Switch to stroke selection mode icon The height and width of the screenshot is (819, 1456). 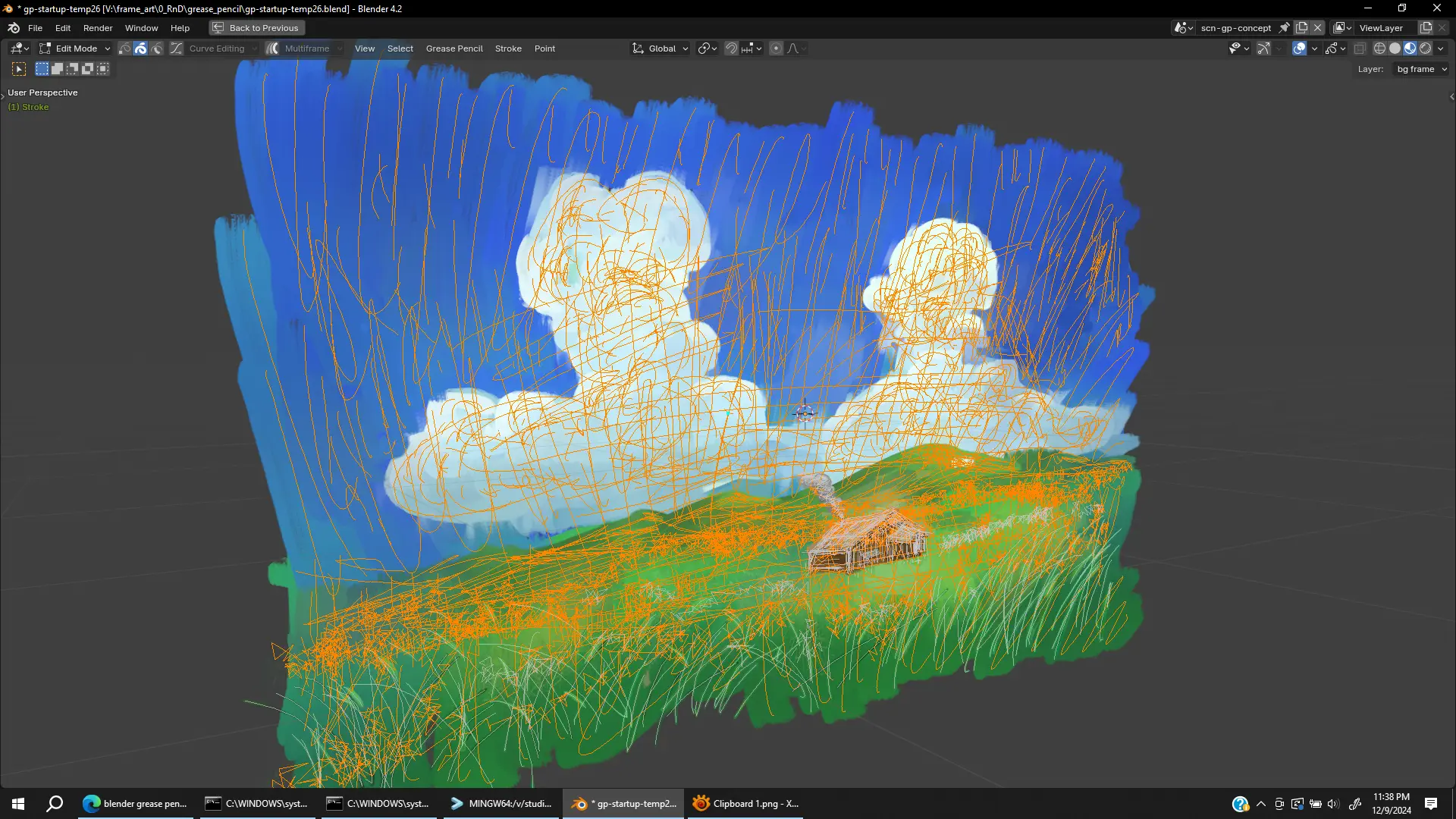click(141, 49)
